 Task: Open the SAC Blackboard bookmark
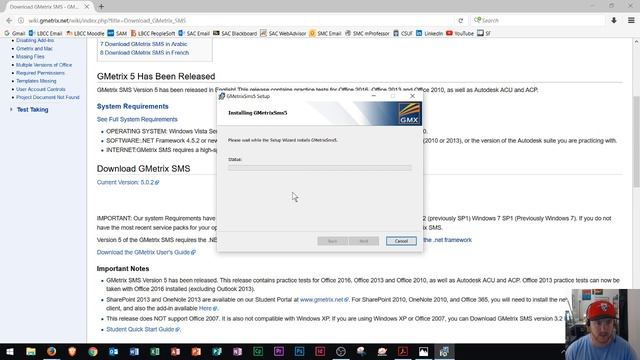click(235, 33)
